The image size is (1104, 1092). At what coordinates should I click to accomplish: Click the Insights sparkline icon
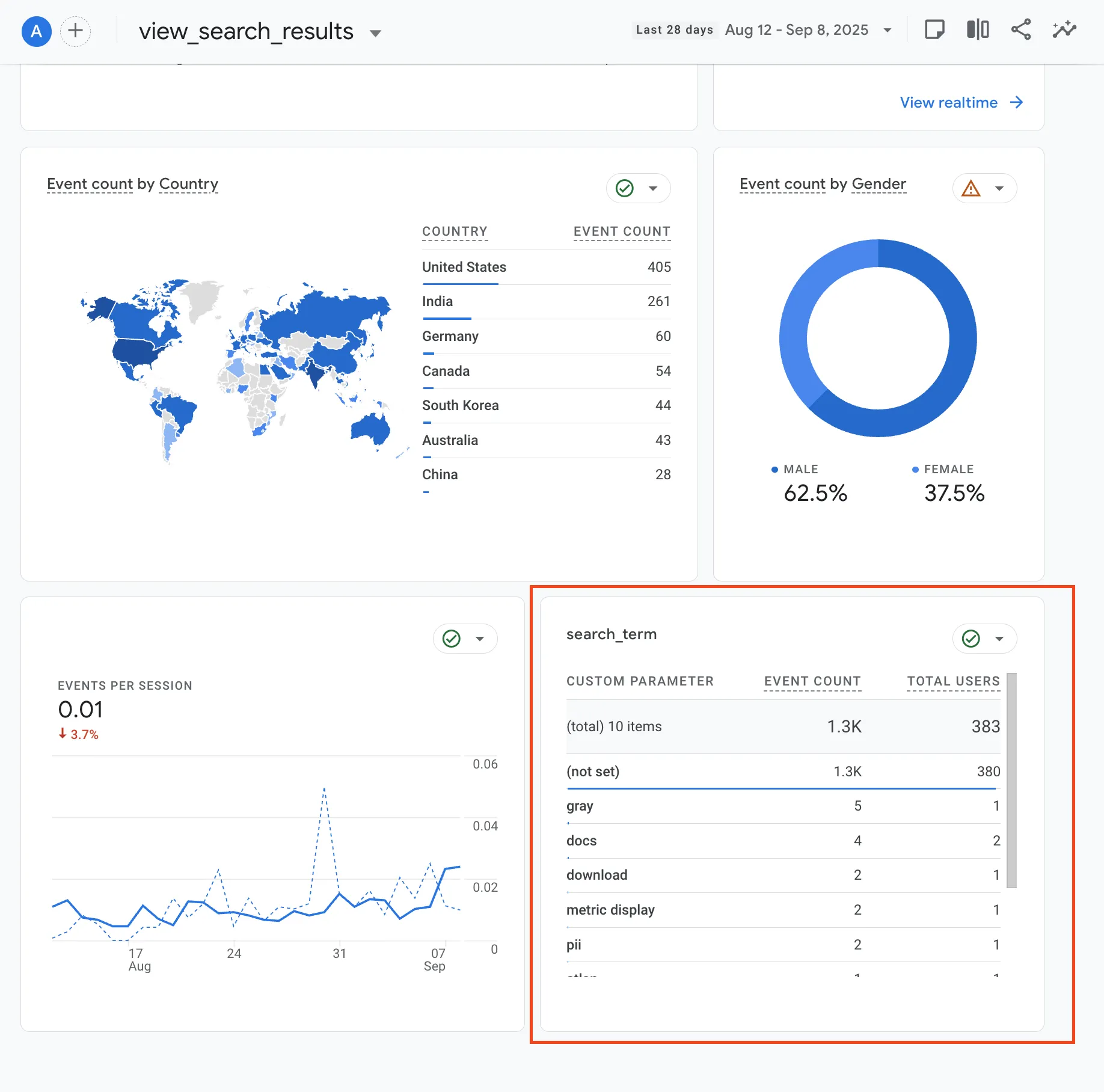click(x=1064, y=29)
